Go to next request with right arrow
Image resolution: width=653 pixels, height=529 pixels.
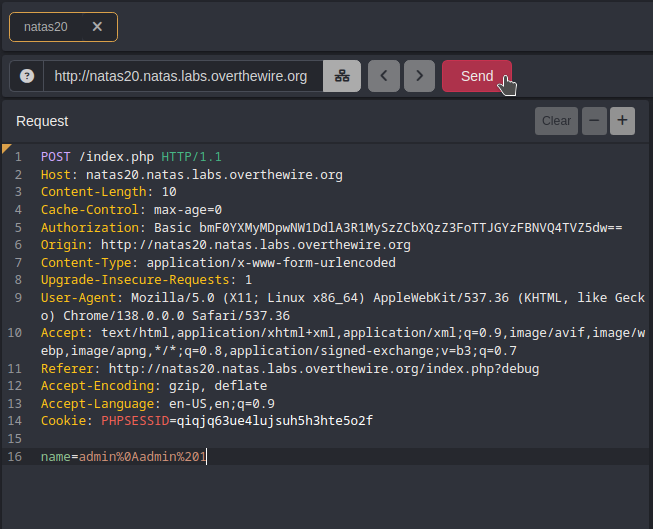pyautogui.click(x=419, y=76)
